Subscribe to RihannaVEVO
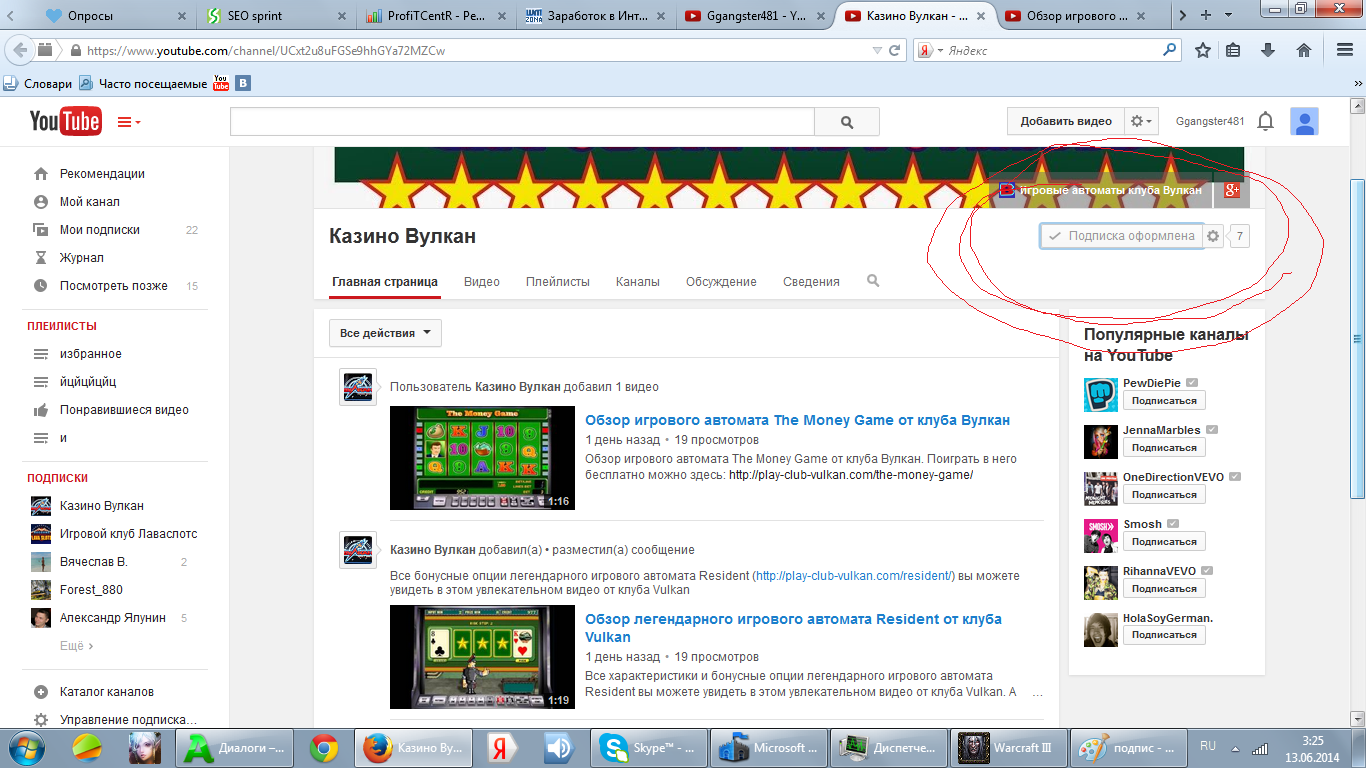Screen dimensions: 1366x768 1164,588
